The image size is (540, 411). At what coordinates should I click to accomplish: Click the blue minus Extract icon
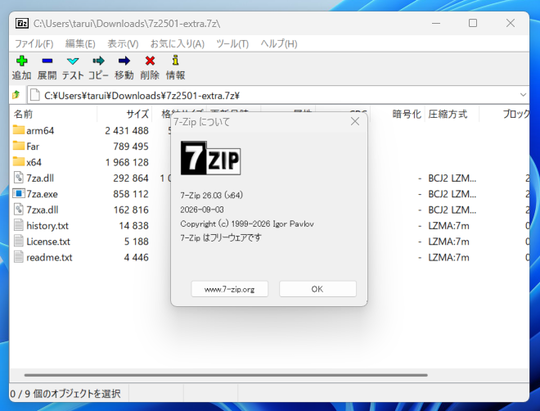tap(47, 61)
